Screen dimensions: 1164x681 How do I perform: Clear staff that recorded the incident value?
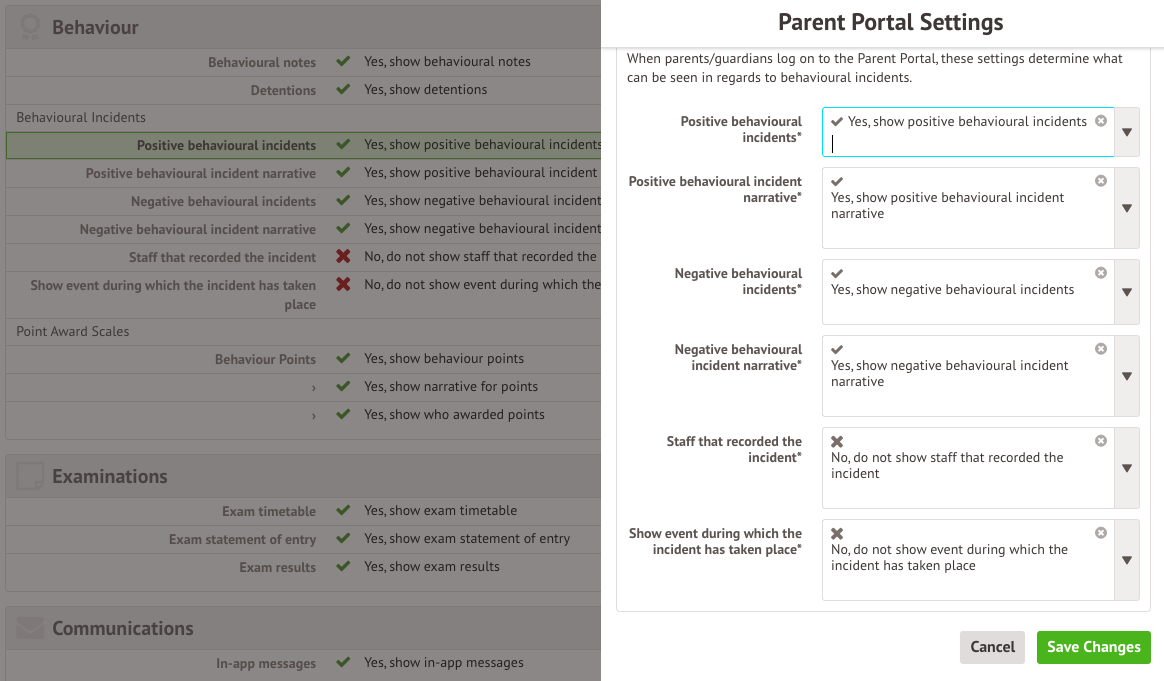(1101, 441)
